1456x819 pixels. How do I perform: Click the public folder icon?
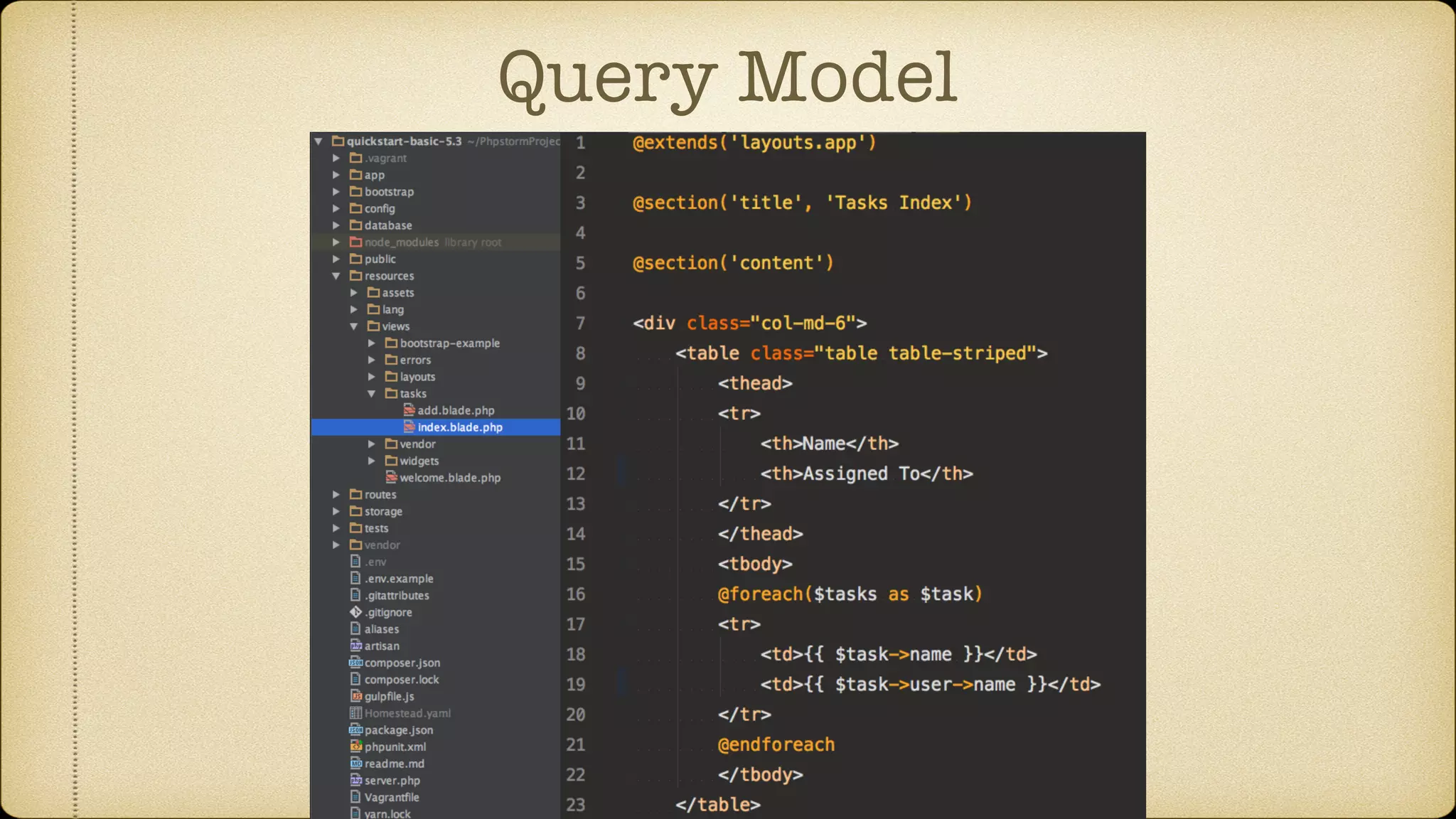pos(356,259)
